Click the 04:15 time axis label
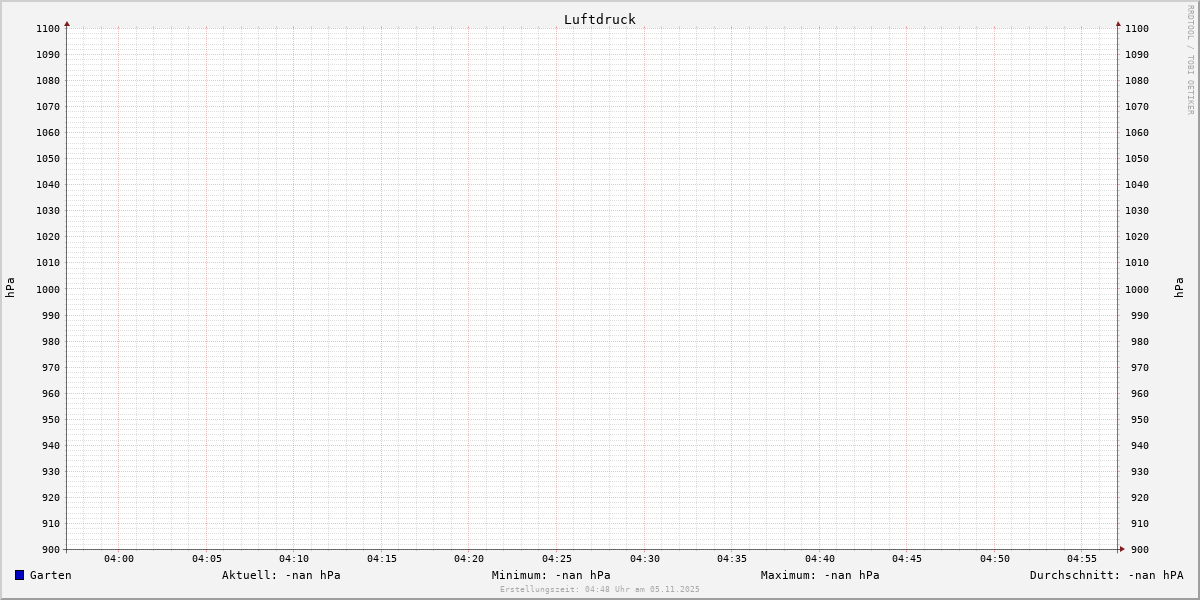Screen dimensions: 1200x600 click(381, 559)
